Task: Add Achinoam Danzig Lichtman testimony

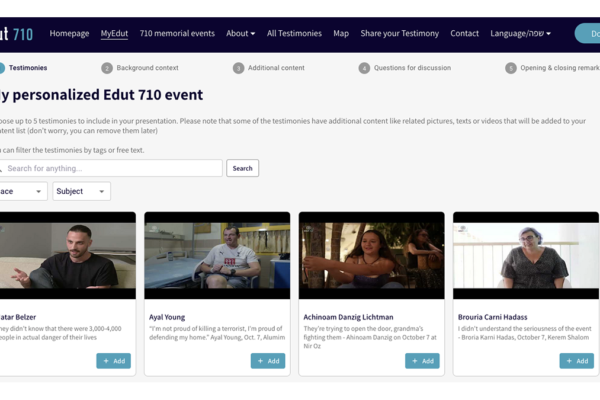Action: [422, 361]
